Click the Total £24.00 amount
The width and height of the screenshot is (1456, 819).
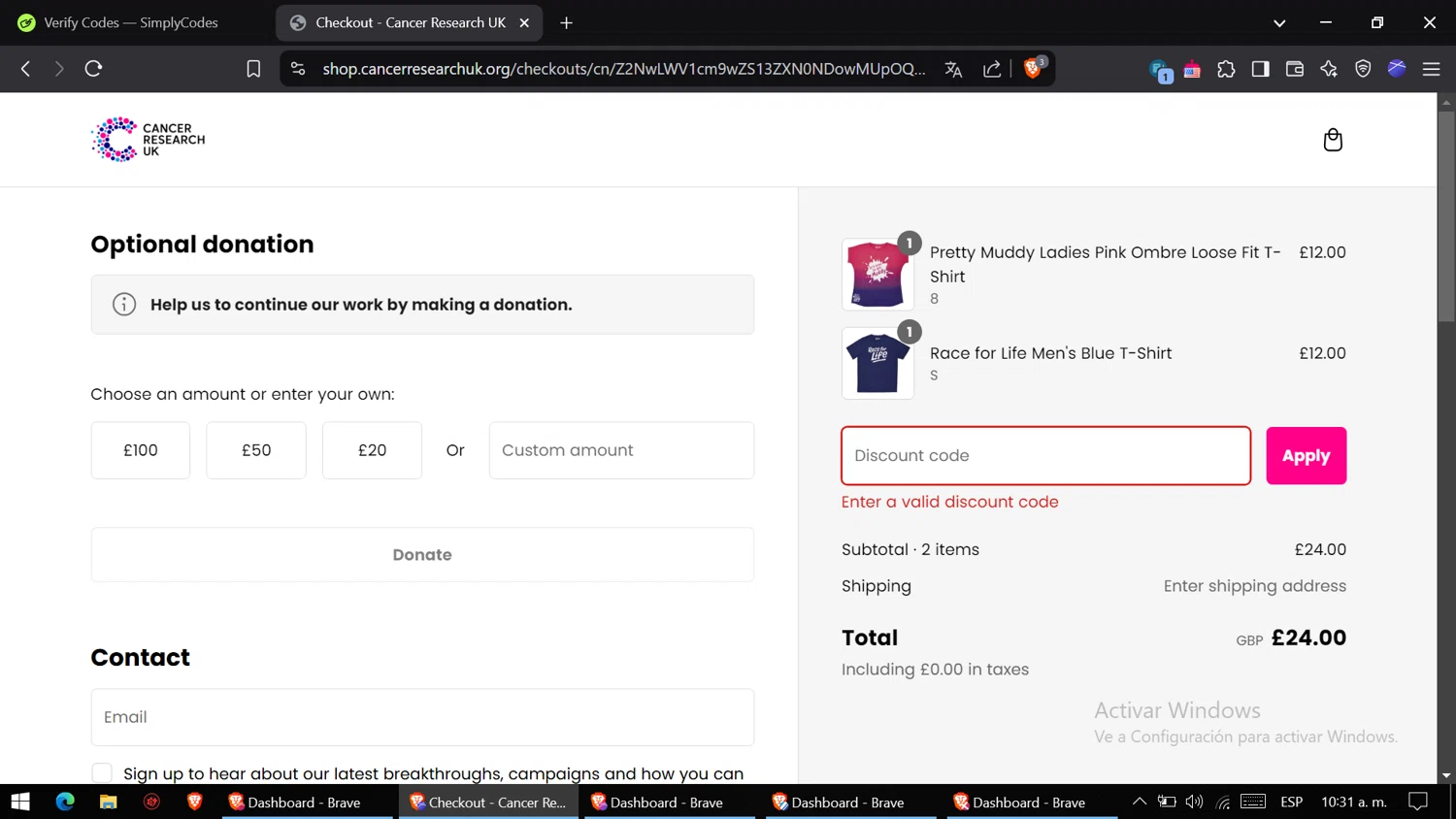point(1308,638)
